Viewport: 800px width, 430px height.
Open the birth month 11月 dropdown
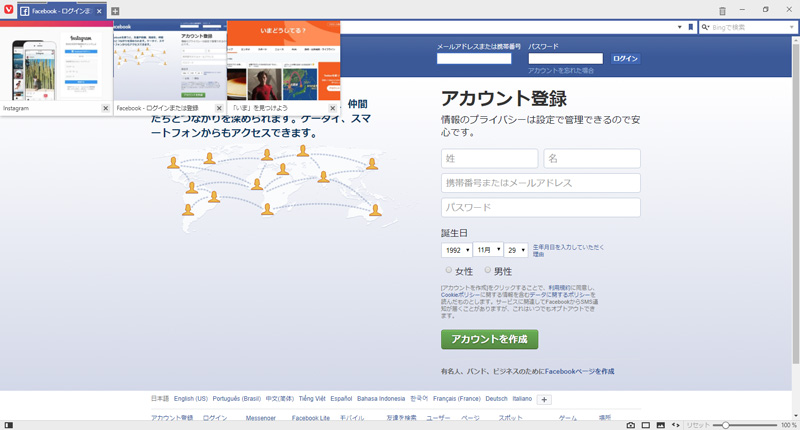point(488,249)
